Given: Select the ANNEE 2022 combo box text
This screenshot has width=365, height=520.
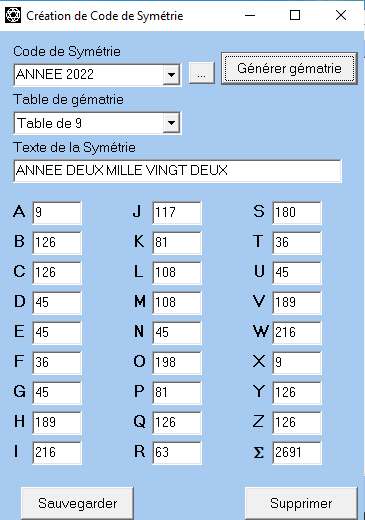Looking at the screenshot, I should pyautogui.click(x=89, y=74).
